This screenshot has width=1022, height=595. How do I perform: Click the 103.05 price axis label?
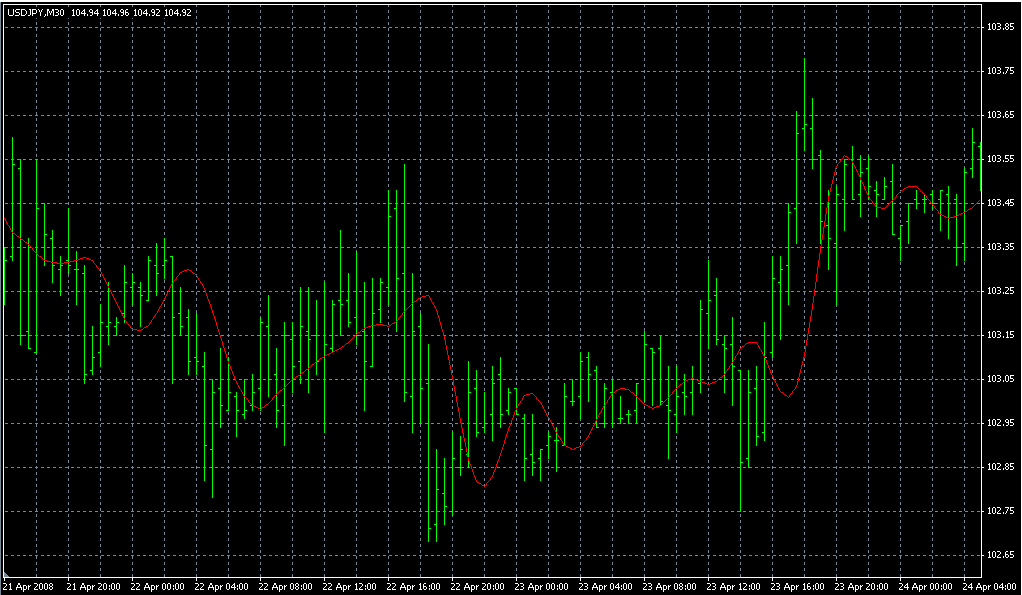pos(1001,379)
